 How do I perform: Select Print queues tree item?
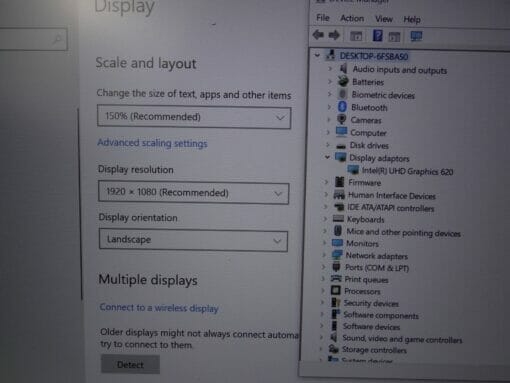pos(366,280)
